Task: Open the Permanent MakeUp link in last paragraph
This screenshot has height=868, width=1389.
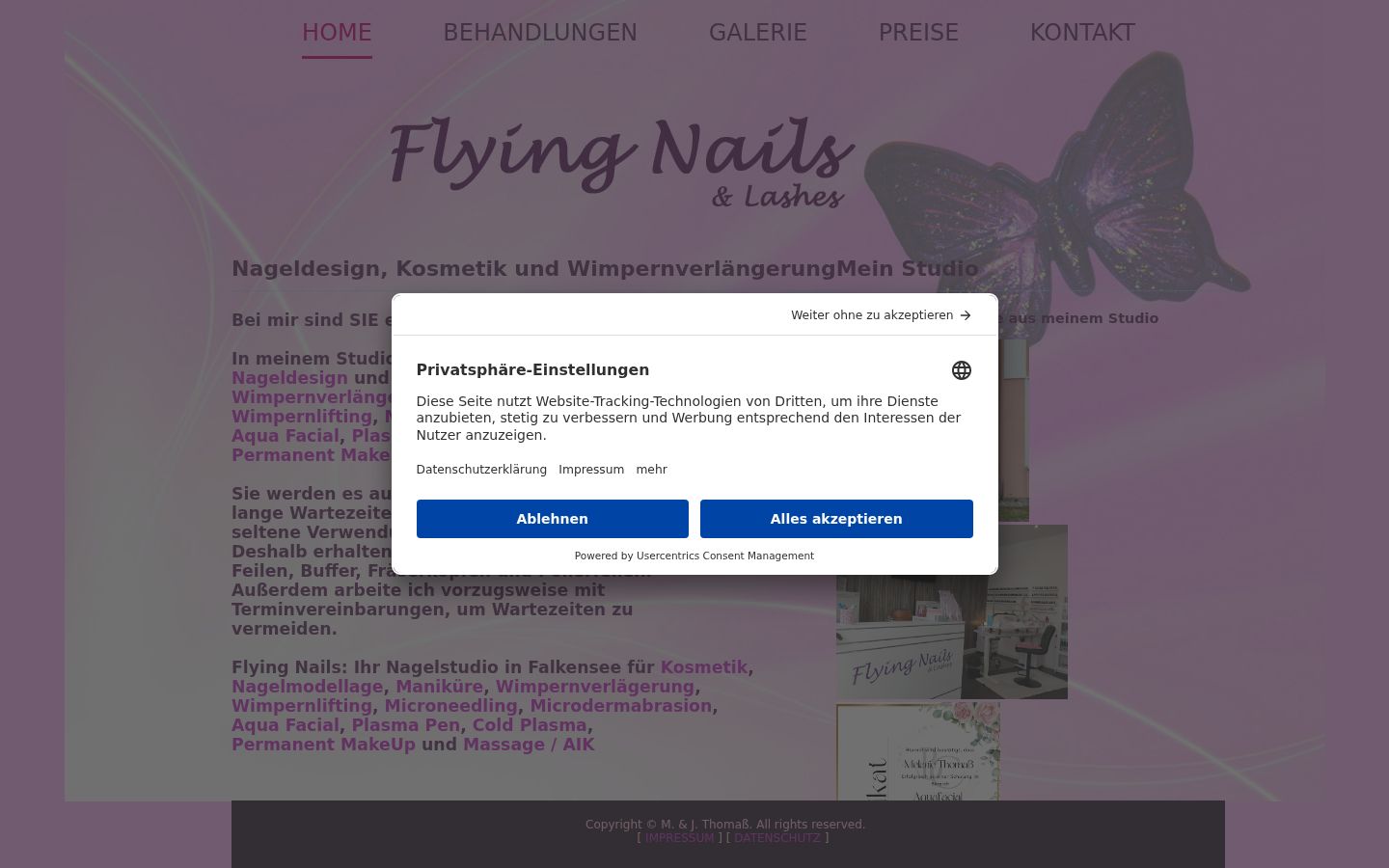Action: click(x=323, y=745)
